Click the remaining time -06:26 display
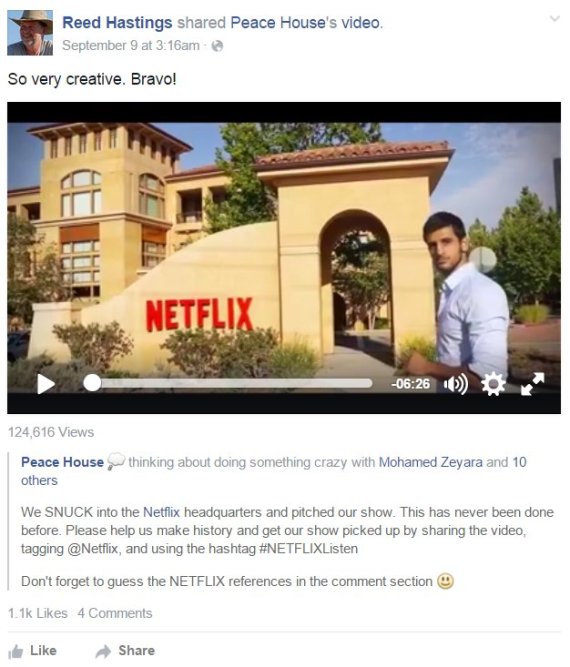 pos(410,384)
